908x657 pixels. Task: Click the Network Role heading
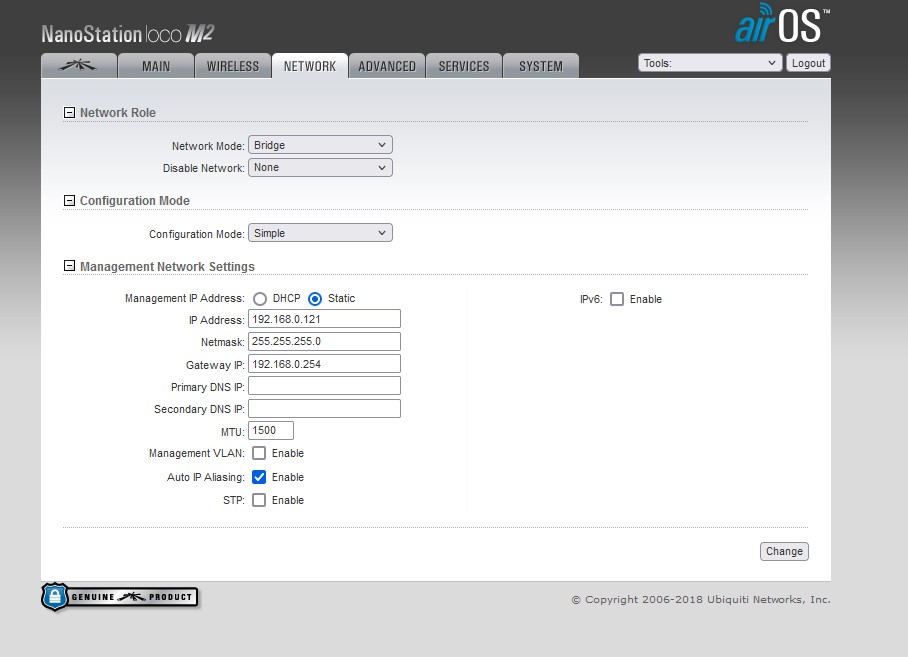[118, 112]
